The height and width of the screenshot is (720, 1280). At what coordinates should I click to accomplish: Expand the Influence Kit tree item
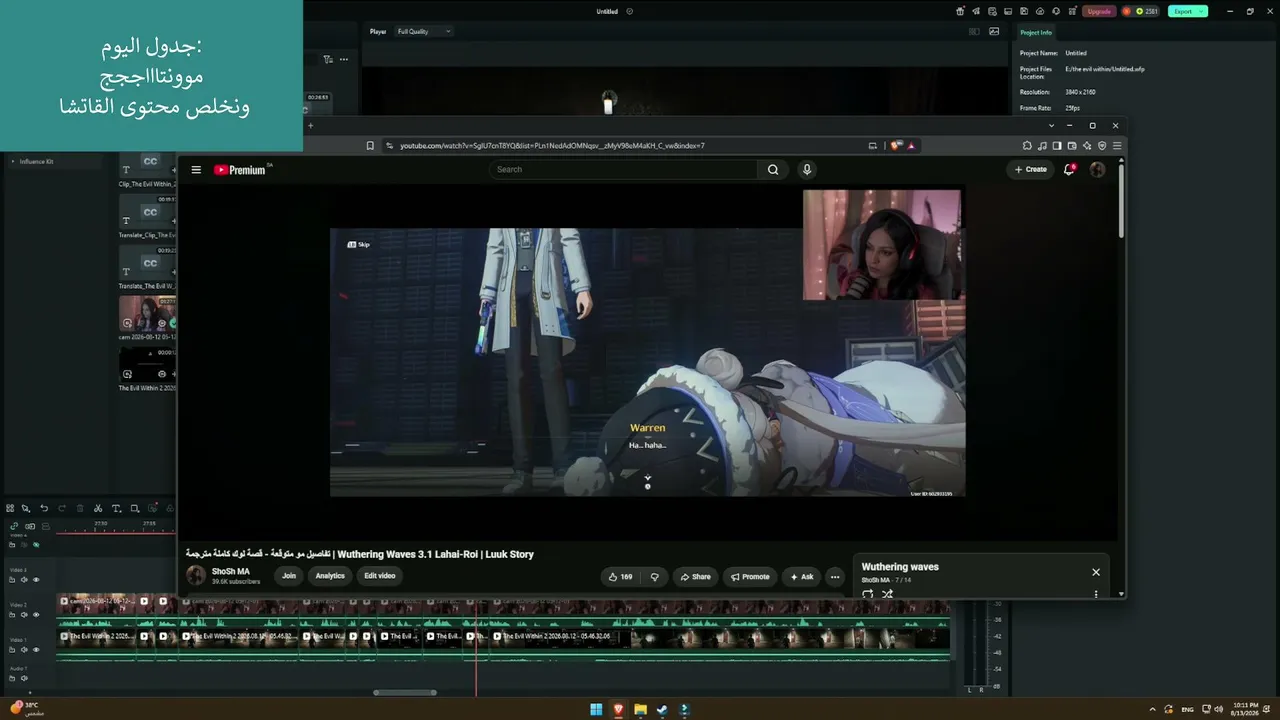(x=13, y=161)
